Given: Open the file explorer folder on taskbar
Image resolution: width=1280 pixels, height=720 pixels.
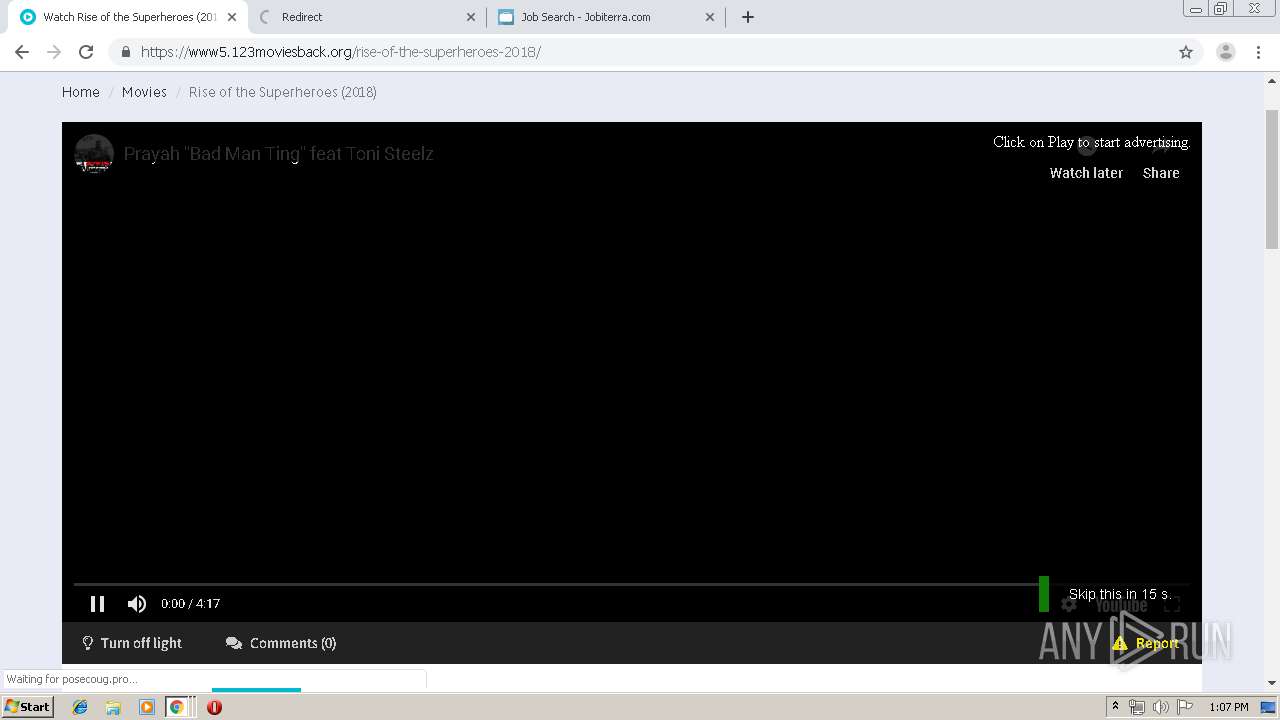Looking at the screenshot, I should pos(113,707).
